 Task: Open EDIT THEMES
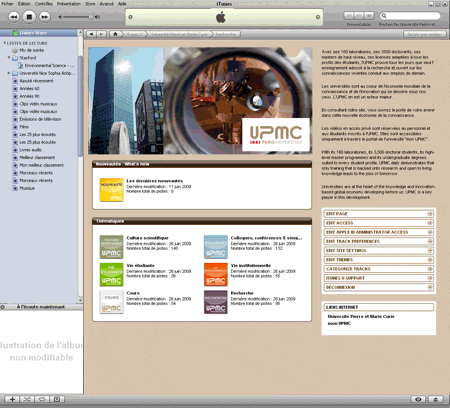click(379, 259)
